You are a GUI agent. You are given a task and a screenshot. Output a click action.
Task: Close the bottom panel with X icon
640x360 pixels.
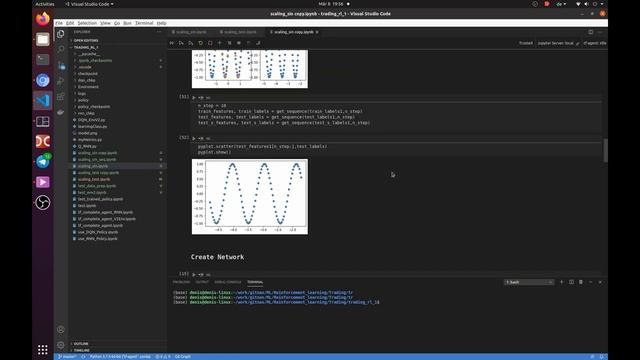pyautogui.click(x=600, y=282)
